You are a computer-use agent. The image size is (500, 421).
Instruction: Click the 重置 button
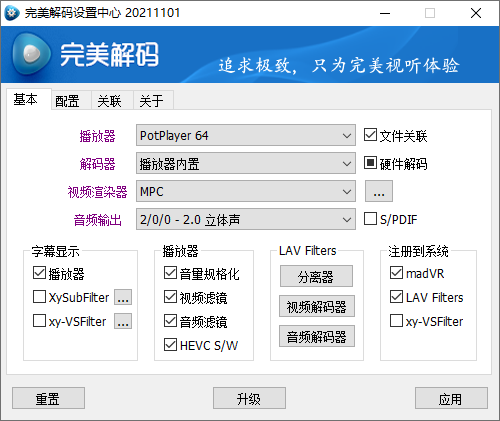pyautogui.click(x=48, y=398)
